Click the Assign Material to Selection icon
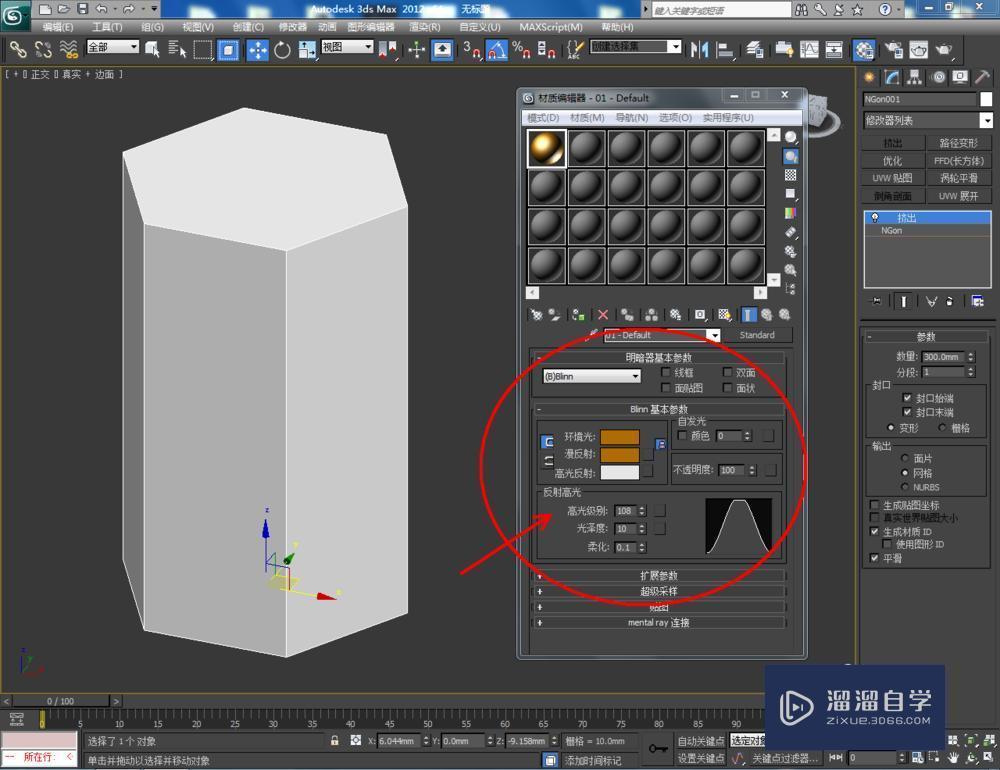This screenshot has width=1000, height=770. click(576, 313)
